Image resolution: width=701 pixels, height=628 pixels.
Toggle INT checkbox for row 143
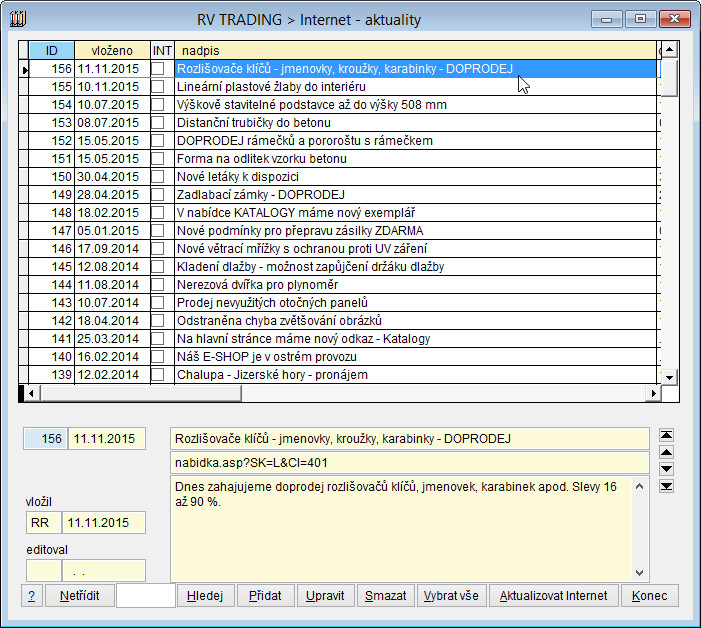[x=157, y=302]
